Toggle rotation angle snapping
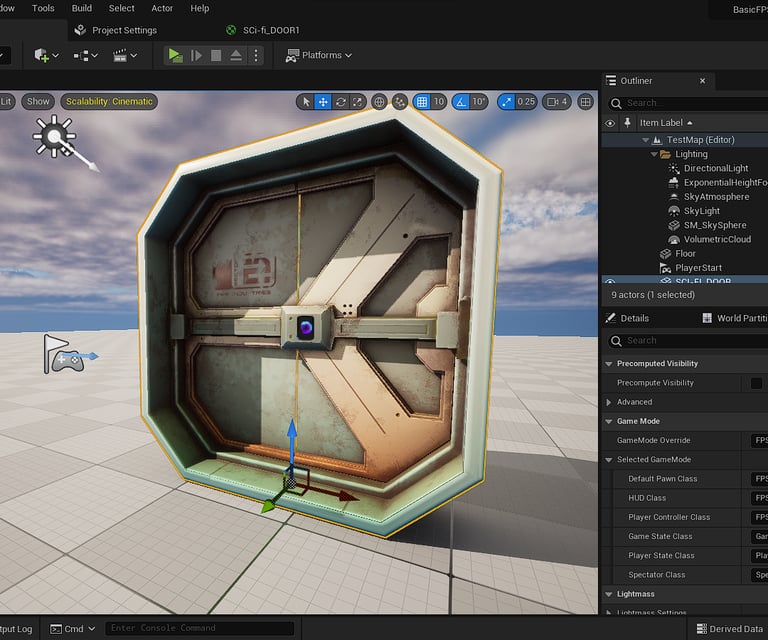768x640 pixels. (x=460, y=102)
